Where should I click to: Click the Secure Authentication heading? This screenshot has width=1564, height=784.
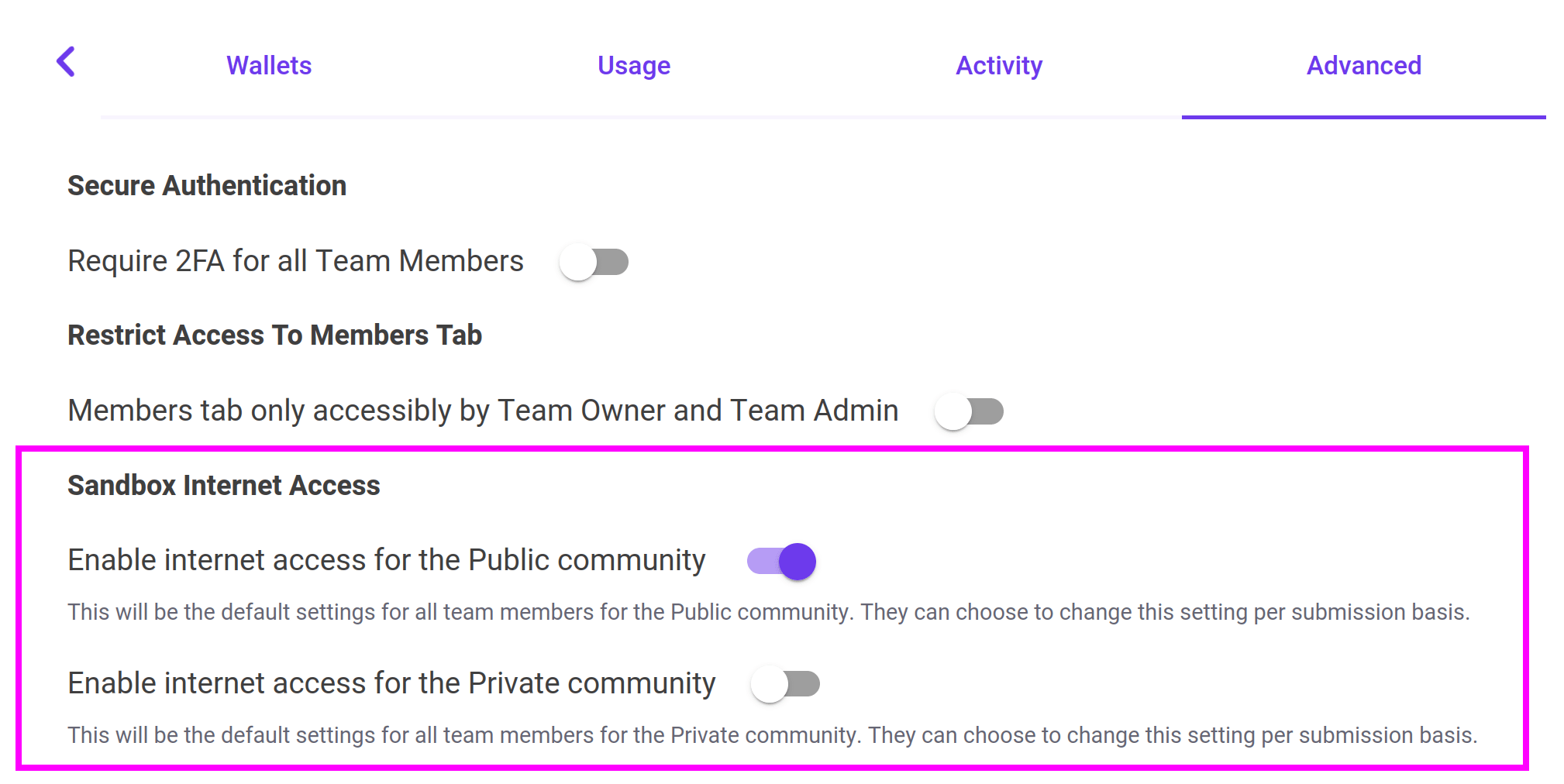pyautogui.click(x=207, y=186)
